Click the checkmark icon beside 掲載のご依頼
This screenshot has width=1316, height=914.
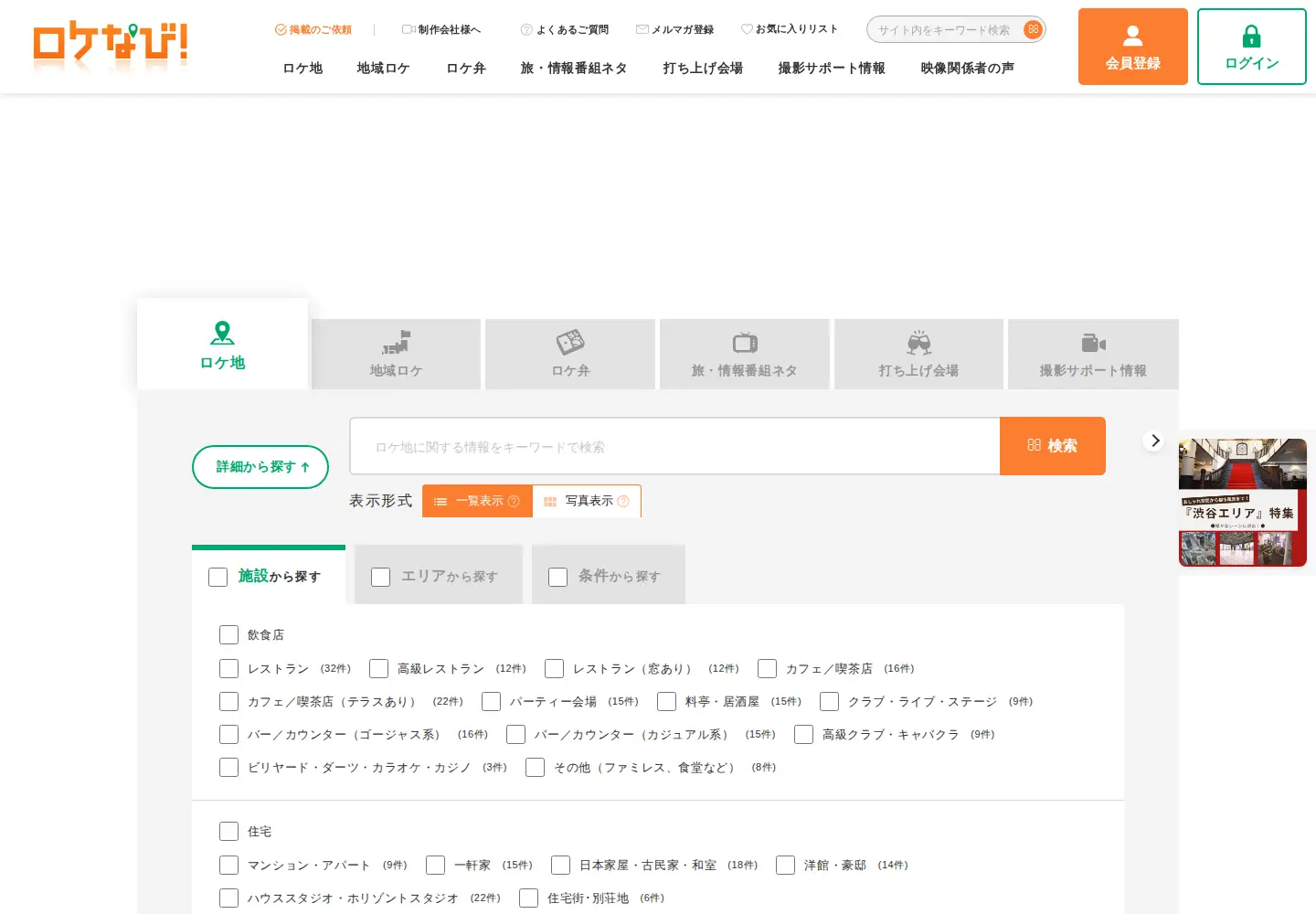(281, 29)
